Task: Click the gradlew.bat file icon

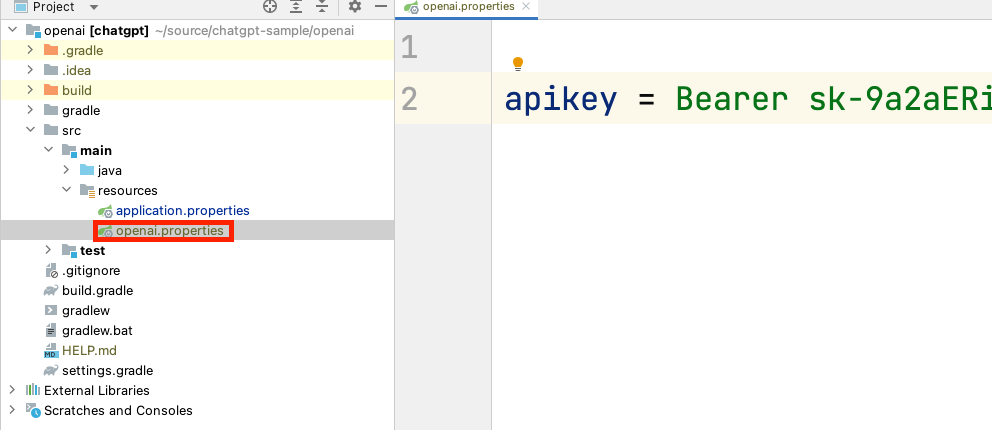Action: (51, 331)
